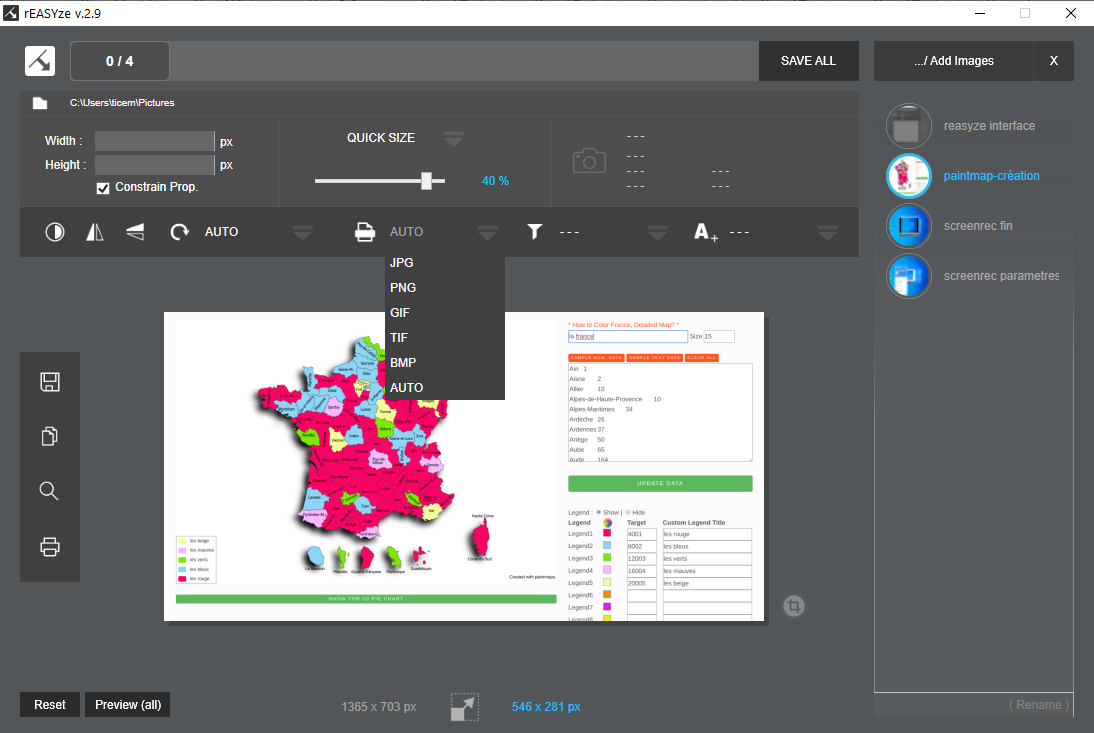The width and height of the screenshot is (1094, 733).
Task: Click the 0 / 4 counter button
Action: pyautogui.click(x=119, y=61)
